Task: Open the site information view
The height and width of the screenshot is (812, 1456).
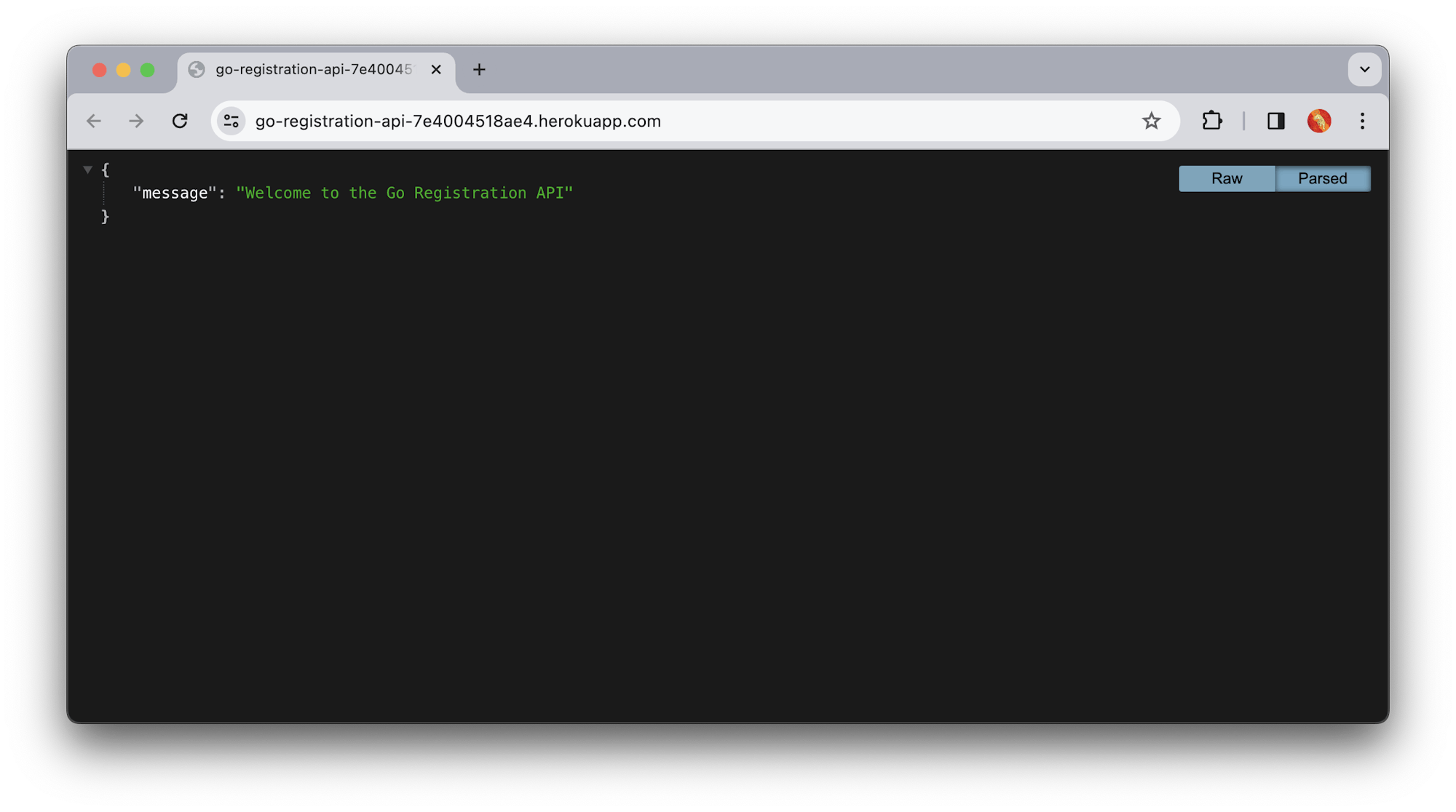Action: 231,121
